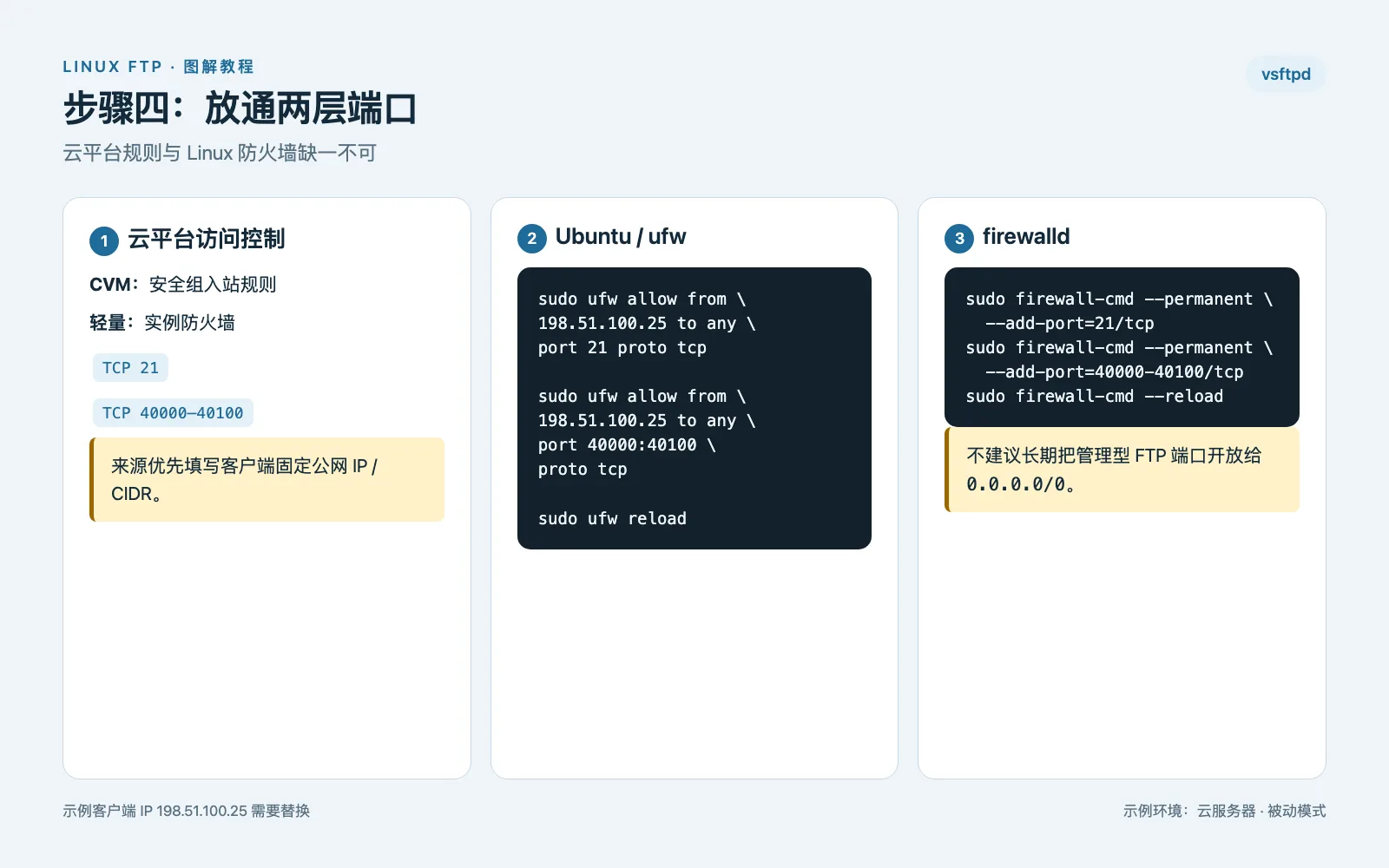
Task: Click the 'proto tcp' line in the ufw block
Action: tap(583, 469)
